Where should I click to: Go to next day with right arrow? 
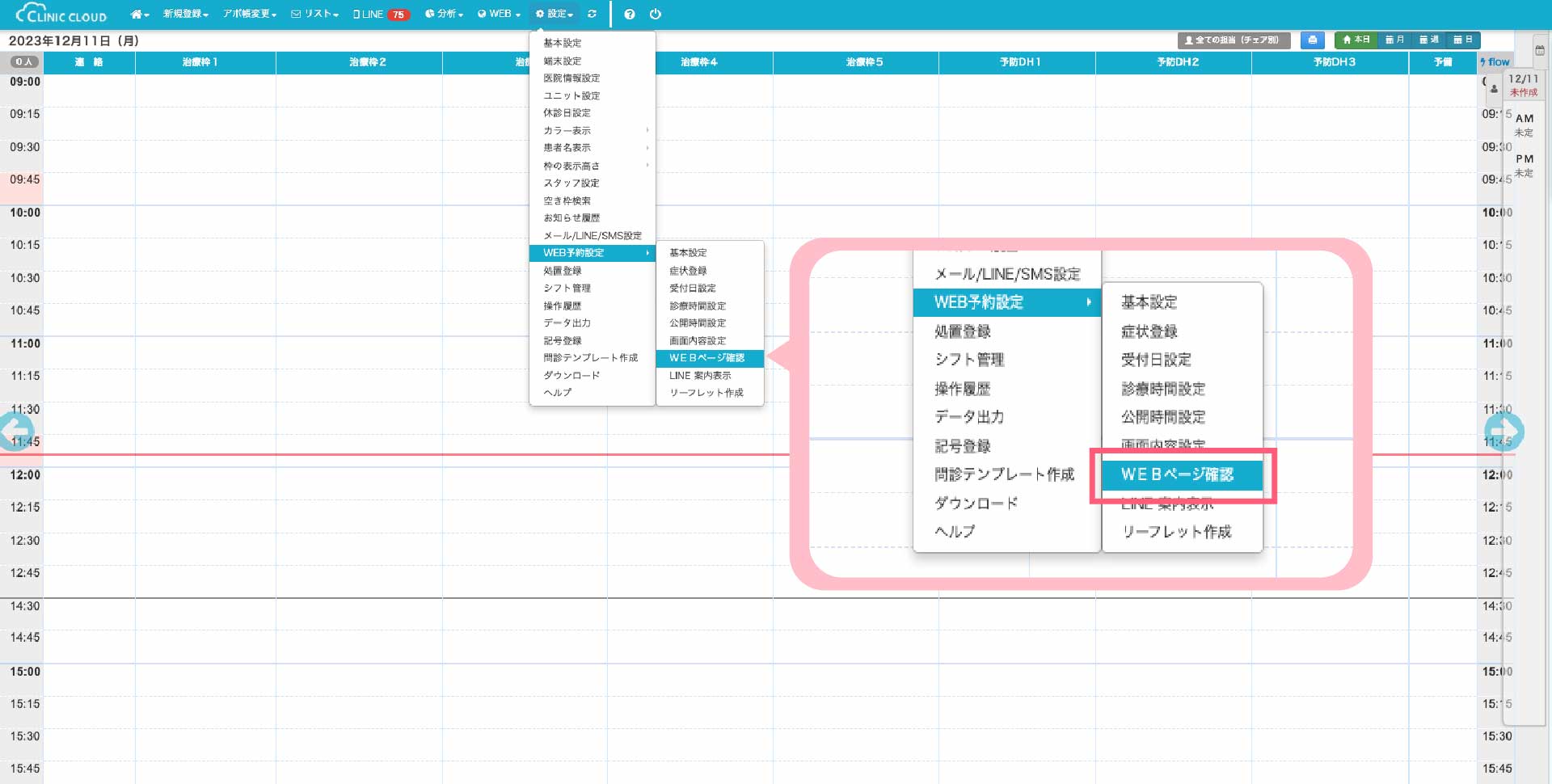point(1504,431)
